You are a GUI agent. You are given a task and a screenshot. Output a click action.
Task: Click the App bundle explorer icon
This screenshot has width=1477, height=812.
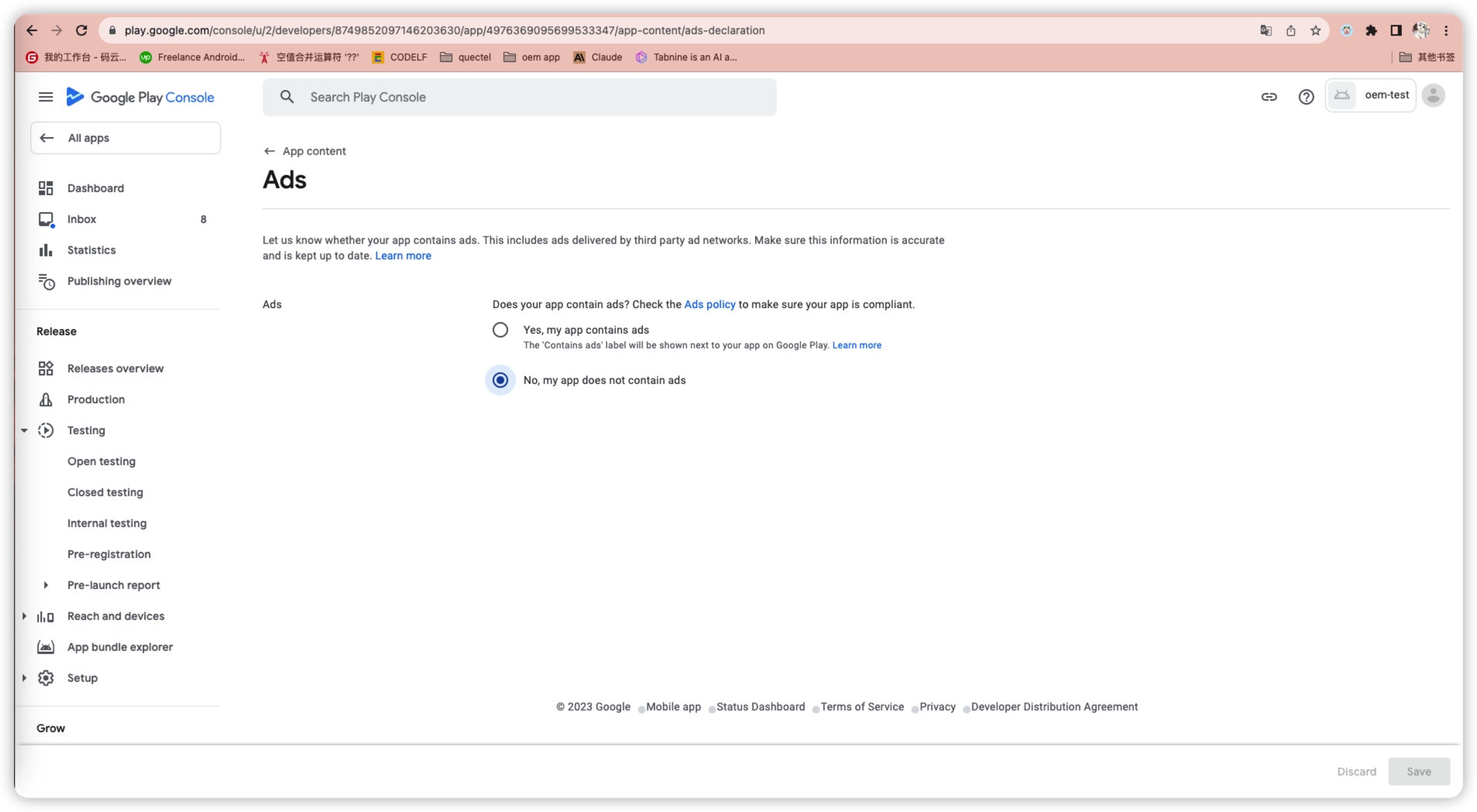(46, 647)
